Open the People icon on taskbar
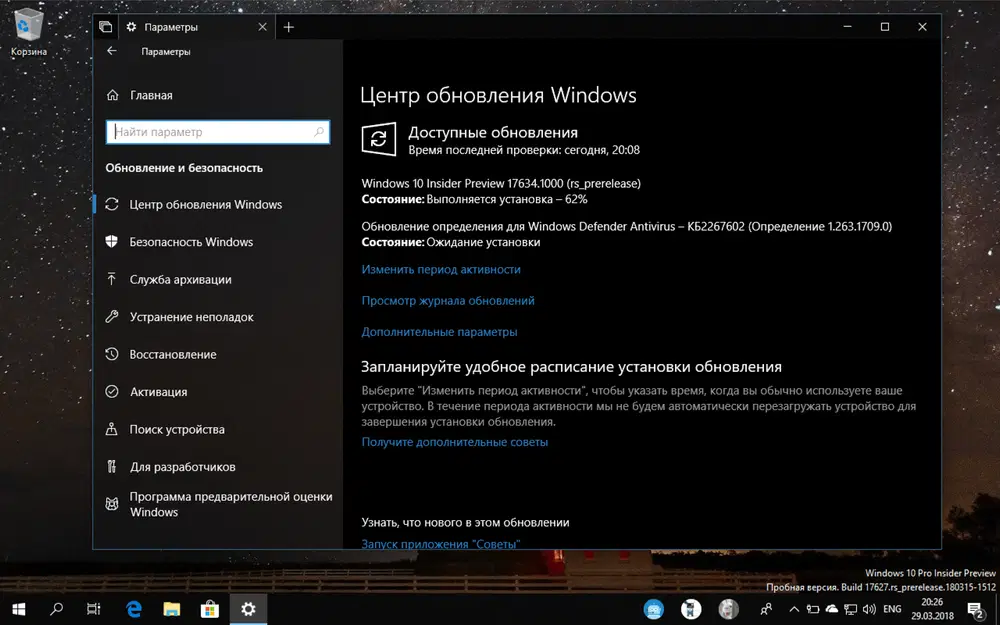1000x625 pixels. click(x=766, y=609)
